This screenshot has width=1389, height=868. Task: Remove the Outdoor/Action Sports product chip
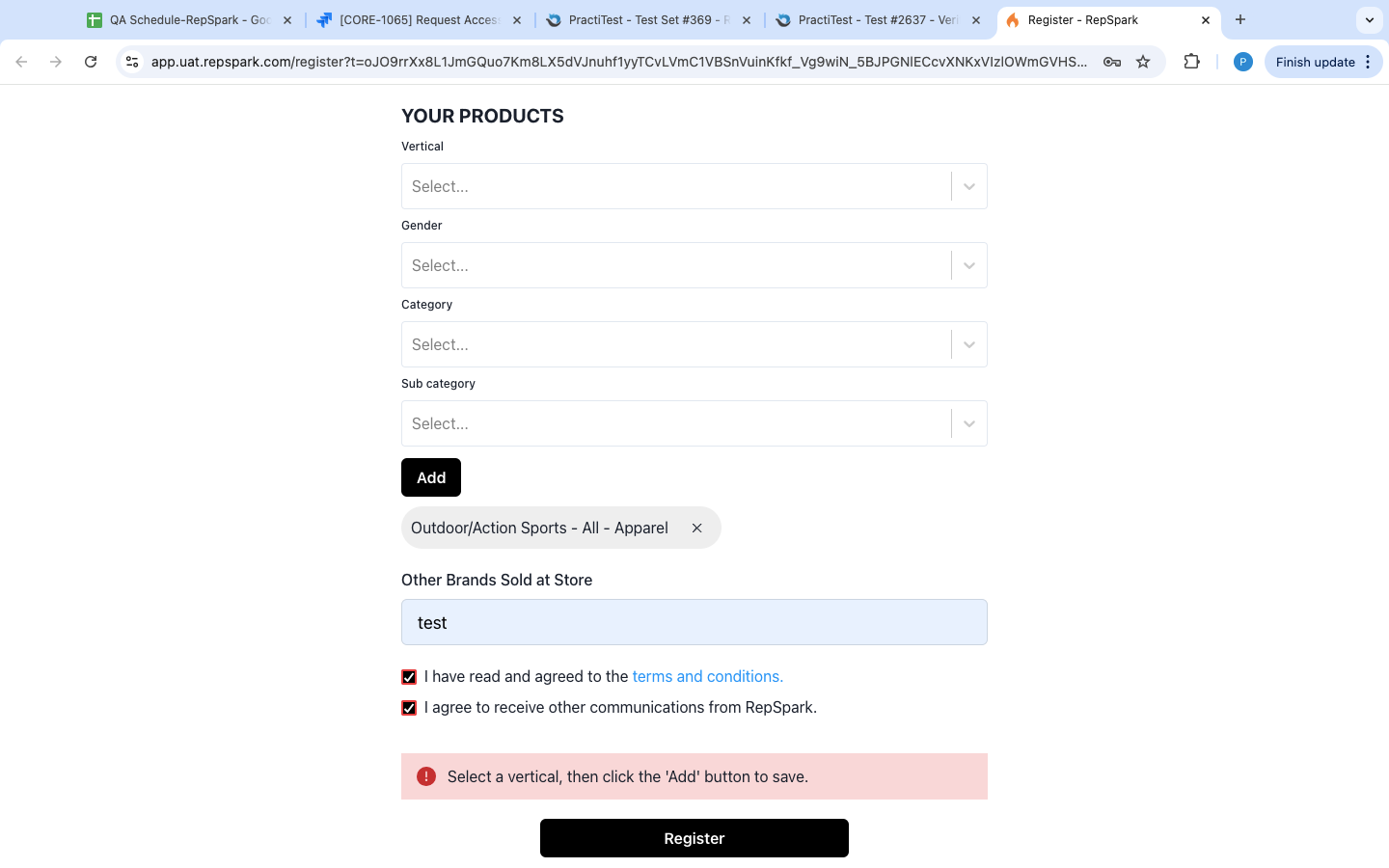click(696, 528)
